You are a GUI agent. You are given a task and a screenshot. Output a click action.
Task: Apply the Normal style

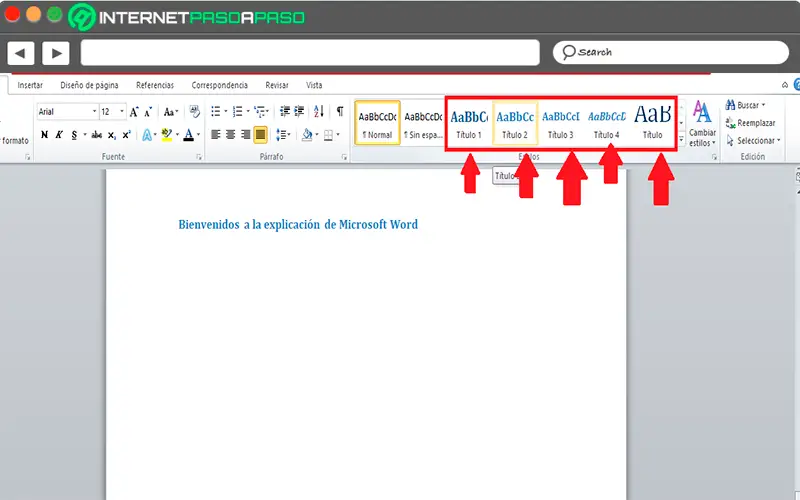pyautogui.click(x=378, y=123)
